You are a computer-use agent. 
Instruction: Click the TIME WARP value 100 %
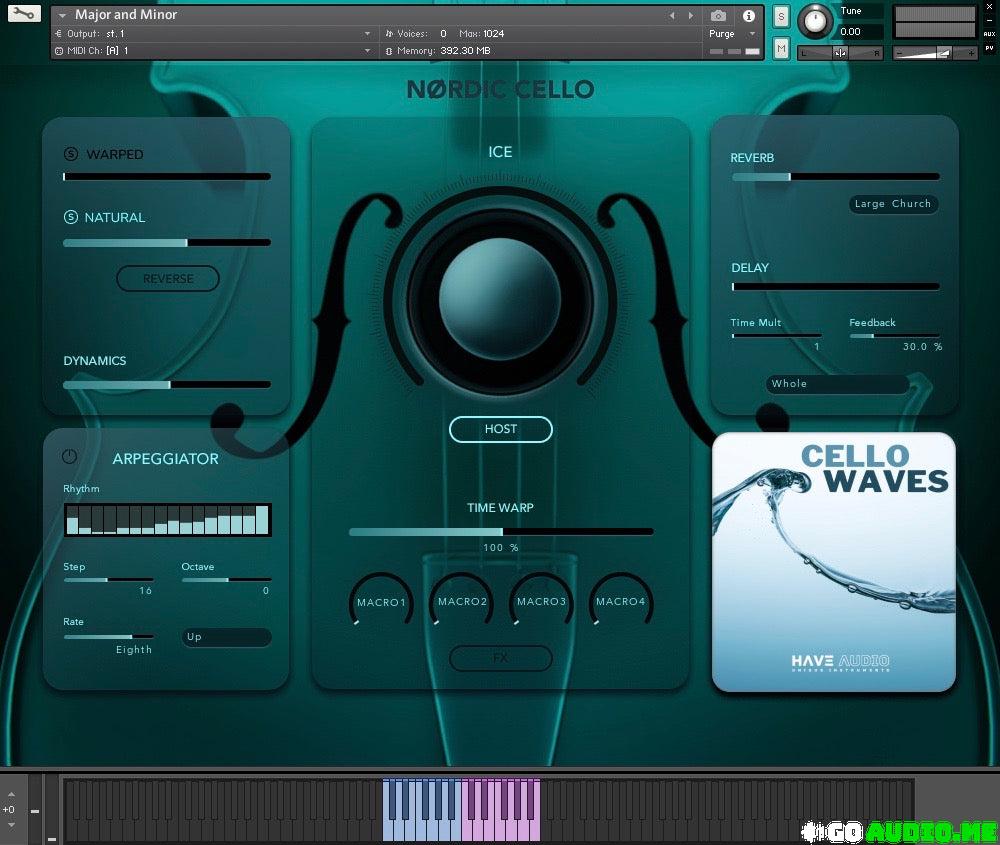[x=501, y=547]
